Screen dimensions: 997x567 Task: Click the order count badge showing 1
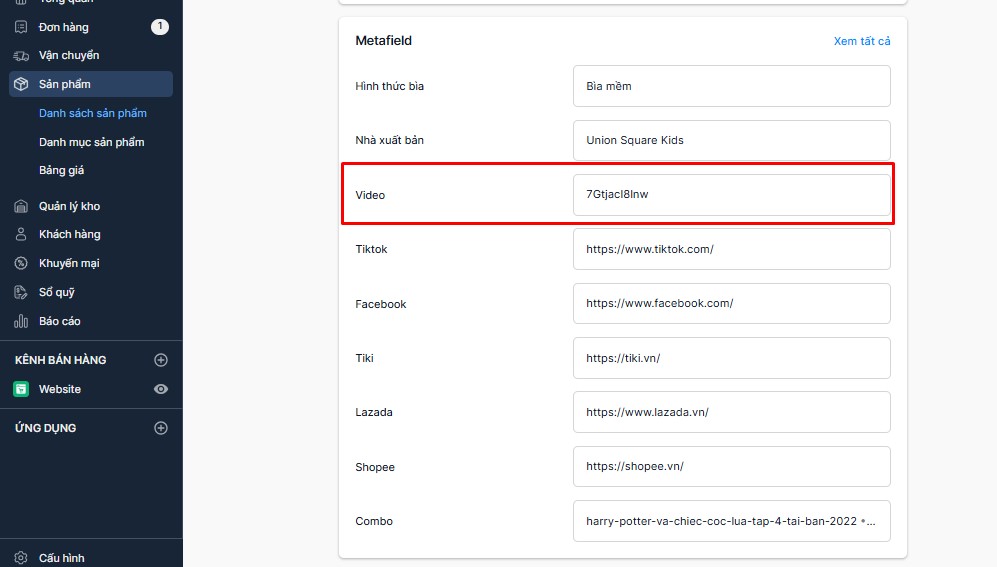pos(160,27)
